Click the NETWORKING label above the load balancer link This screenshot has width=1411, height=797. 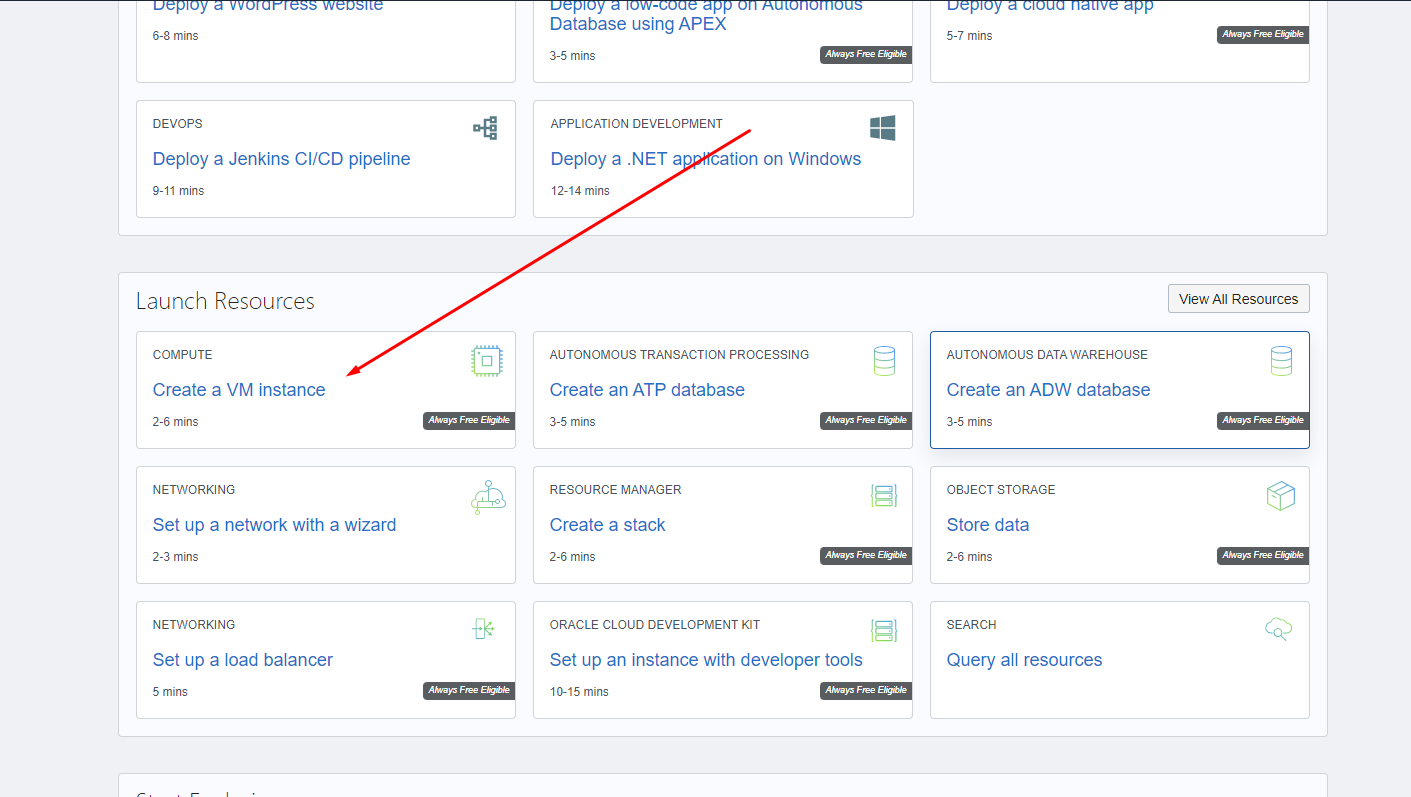click(x=194, y=625)
